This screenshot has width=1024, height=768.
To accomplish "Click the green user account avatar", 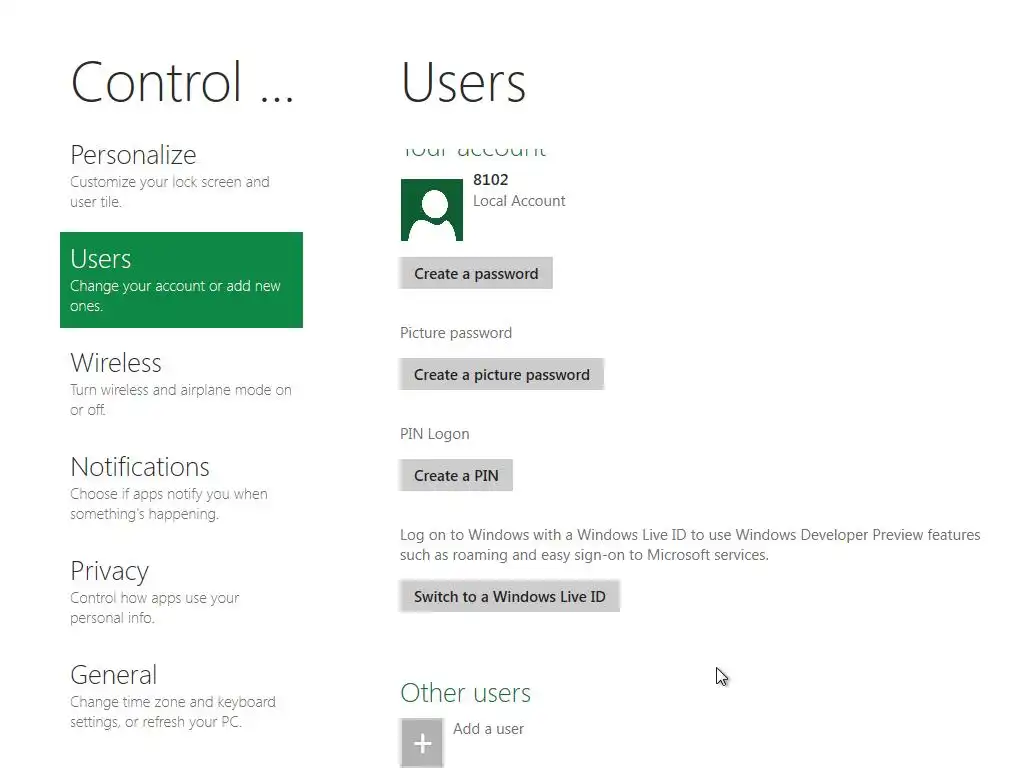I will tap(432, 210).
